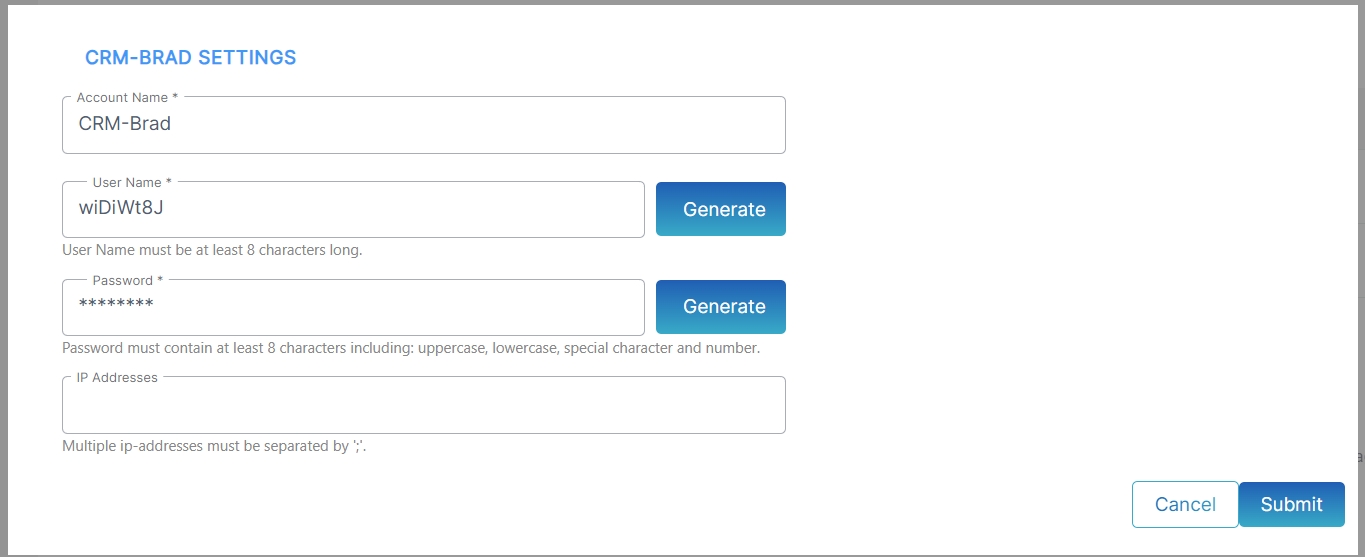Screen dimensions: 1365x557
Task: Click the password requirements hint text
Action: click(x=411, y=348)
